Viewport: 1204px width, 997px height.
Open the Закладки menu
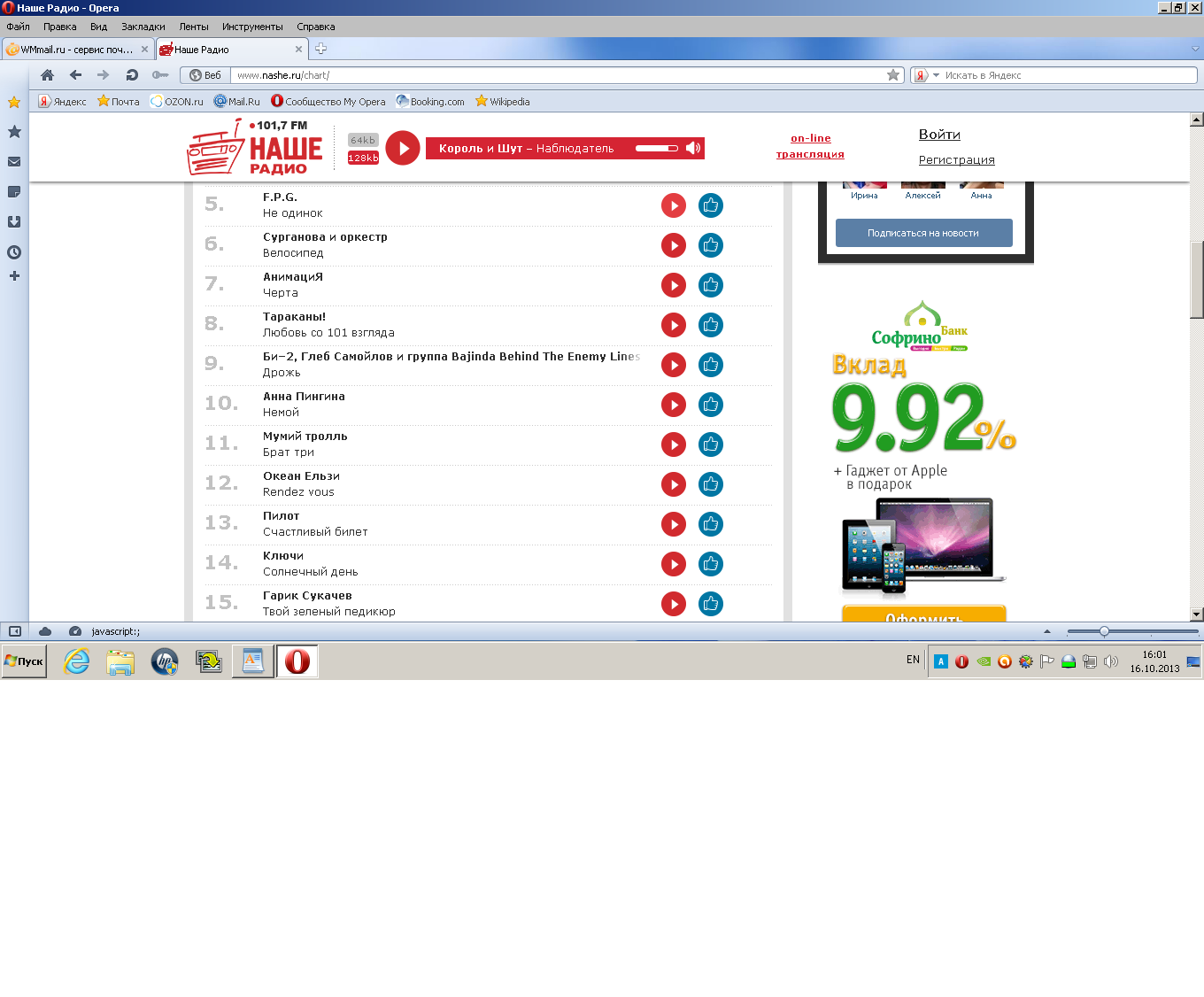click(x=143, y=27)
